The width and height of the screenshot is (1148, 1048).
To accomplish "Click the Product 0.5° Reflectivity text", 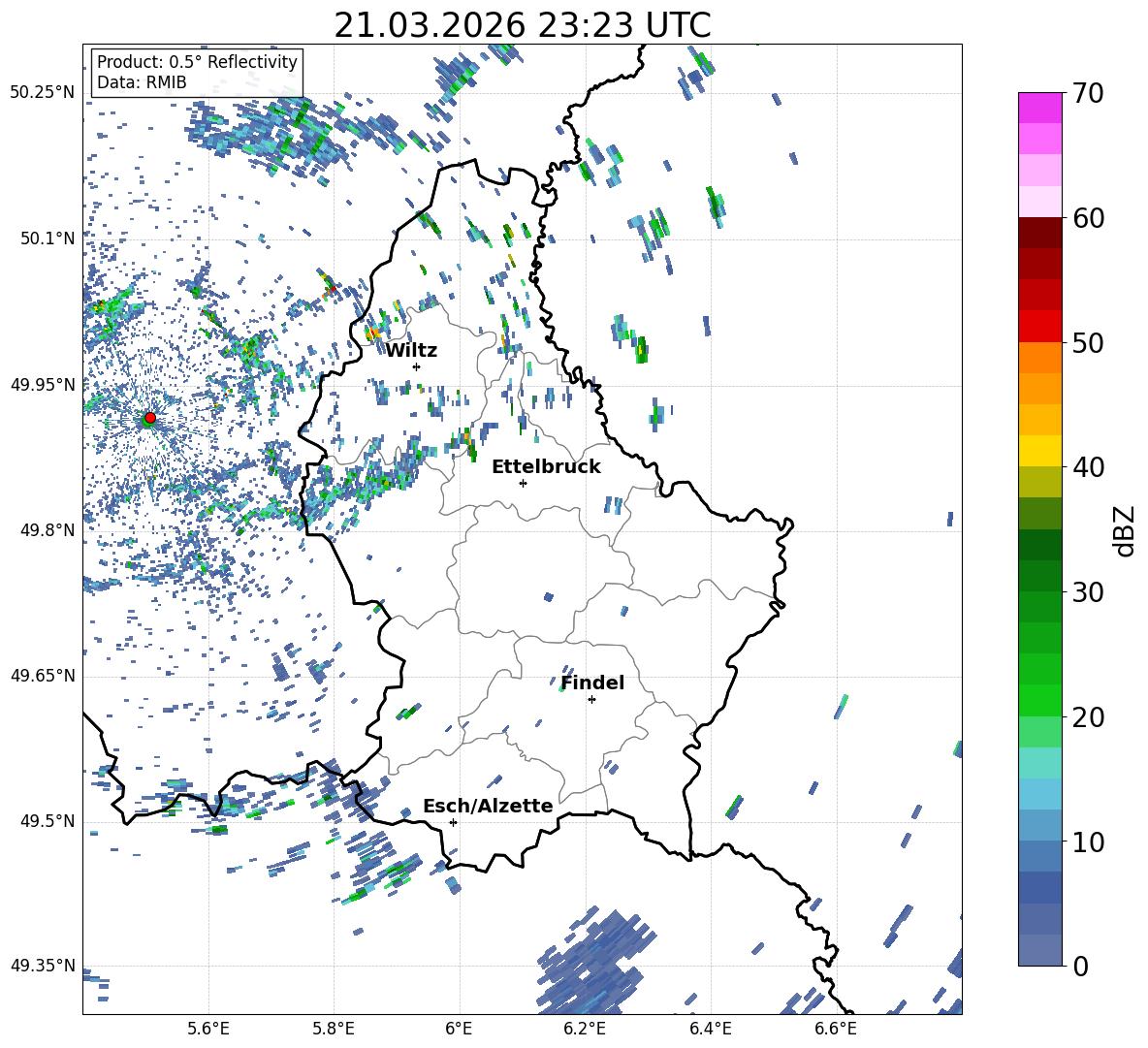I will click(197, 62).
